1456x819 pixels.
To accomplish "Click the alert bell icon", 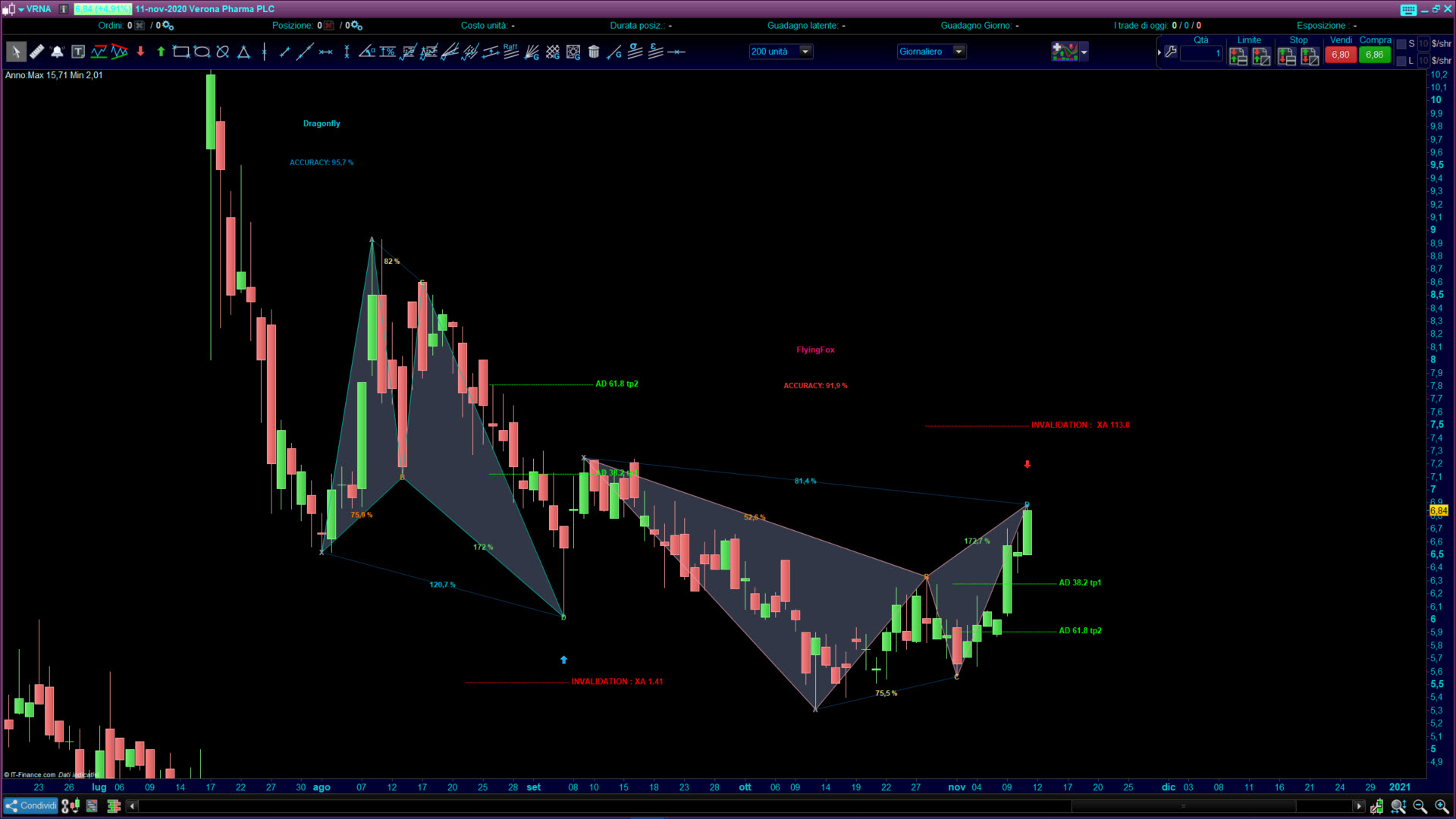I will pos(57,52).
